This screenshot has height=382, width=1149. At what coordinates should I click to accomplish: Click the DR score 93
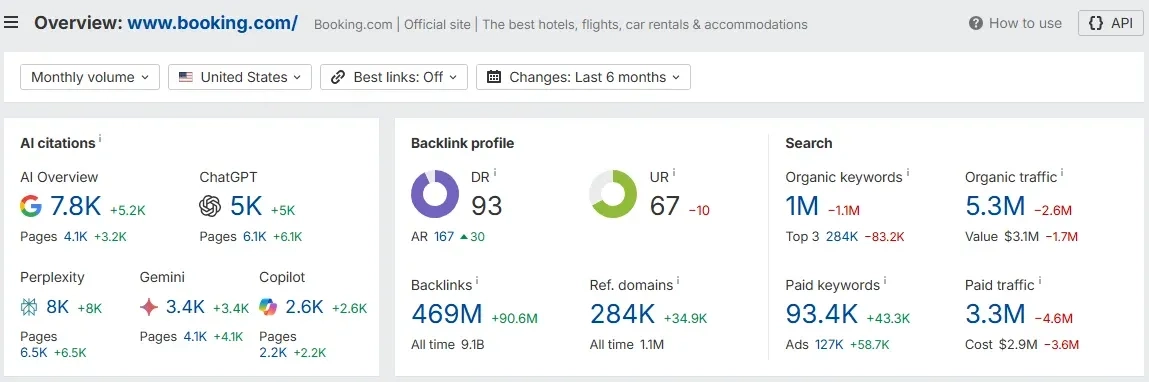(487, 205)
